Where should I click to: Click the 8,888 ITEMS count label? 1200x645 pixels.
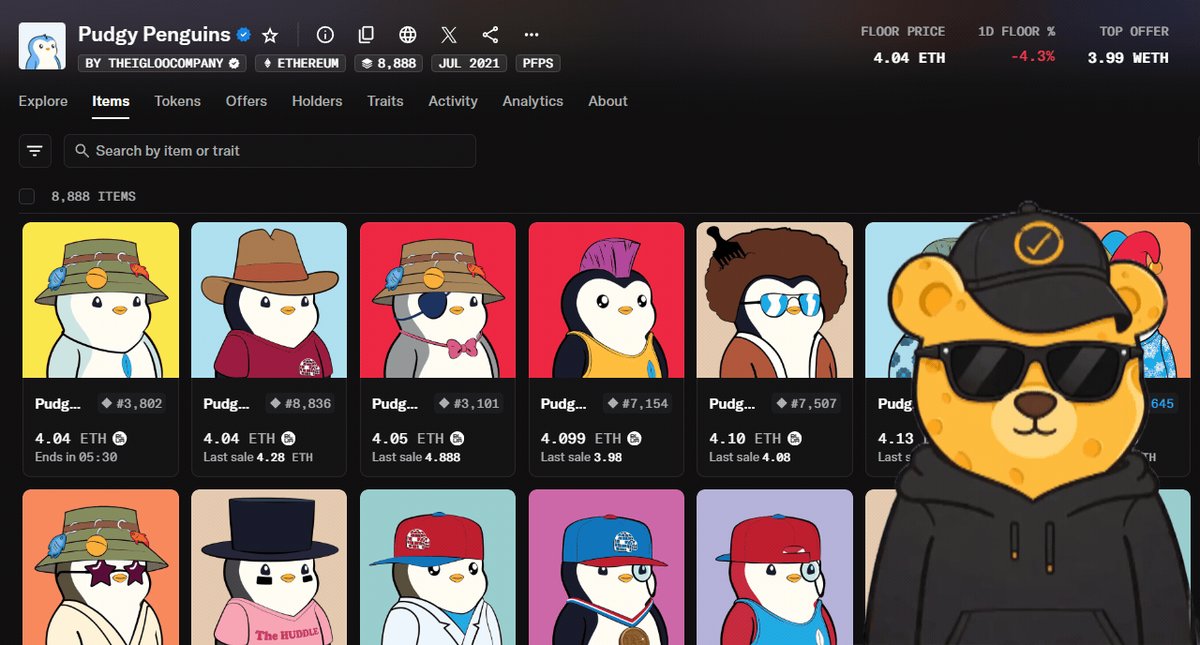point(93,196)
